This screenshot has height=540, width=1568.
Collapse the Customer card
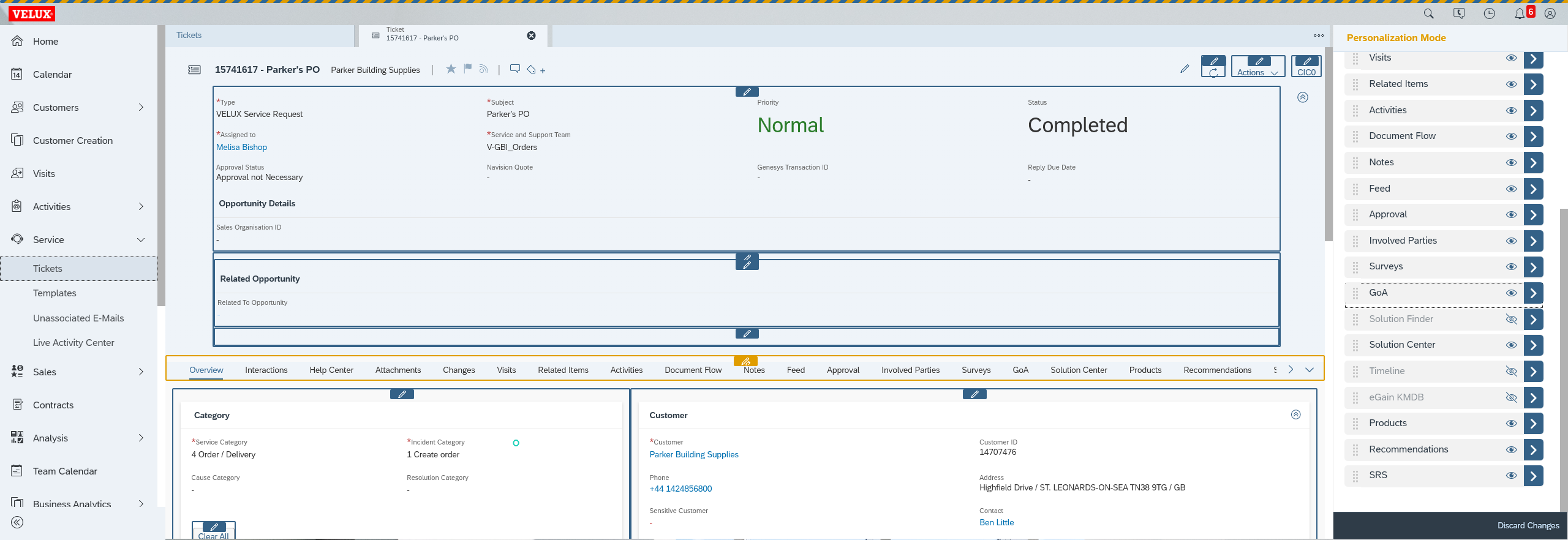[x=1295, y=414]
